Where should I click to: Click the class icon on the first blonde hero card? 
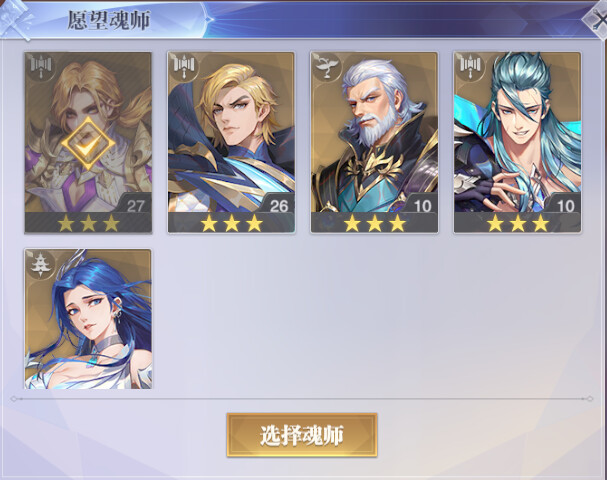click(41, 67)
